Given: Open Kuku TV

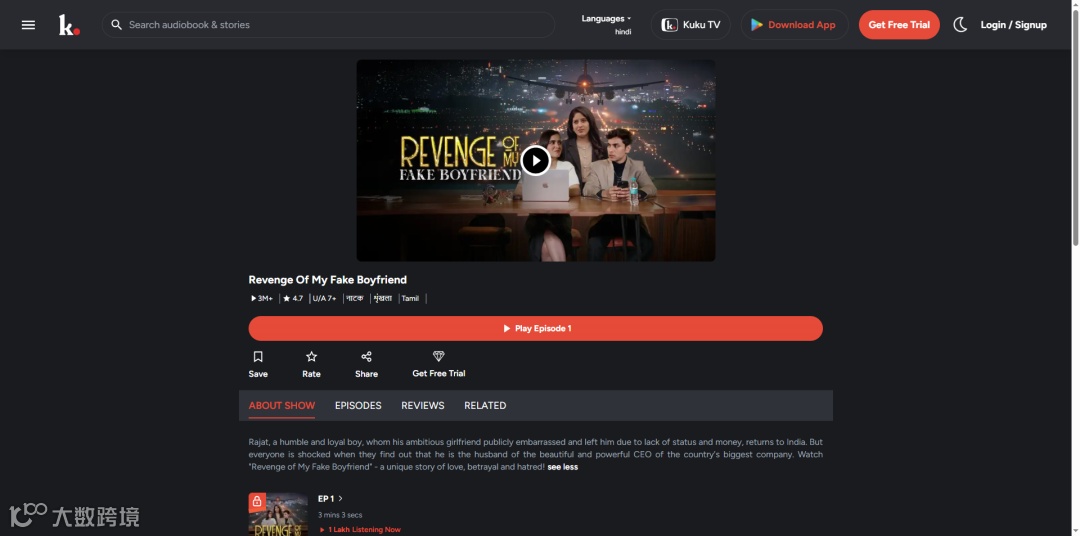Looking at the screenshot, I should point(690,25).
